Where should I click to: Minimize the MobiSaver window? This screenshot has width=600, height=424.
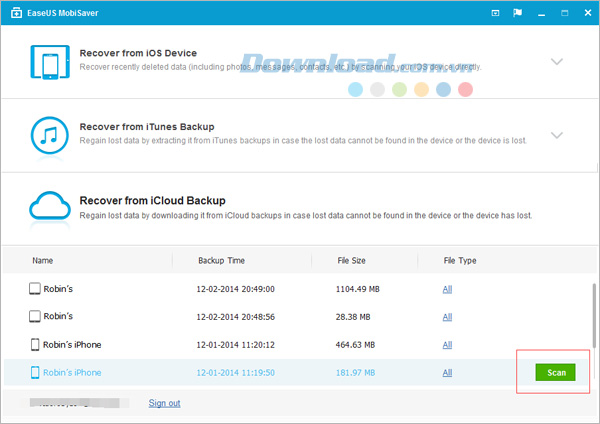[541, 14]
